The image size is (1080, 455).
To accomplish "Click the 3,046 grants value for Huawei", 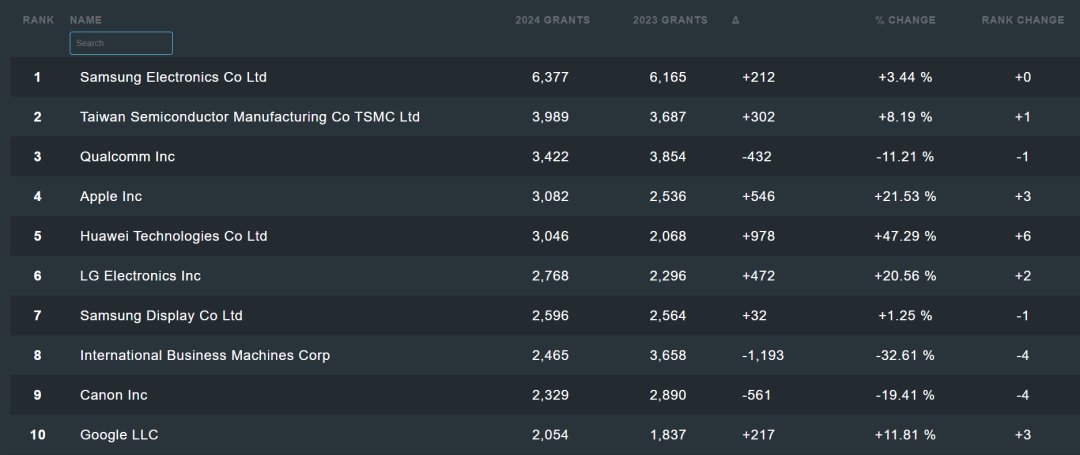I will [x=550, y=236].
